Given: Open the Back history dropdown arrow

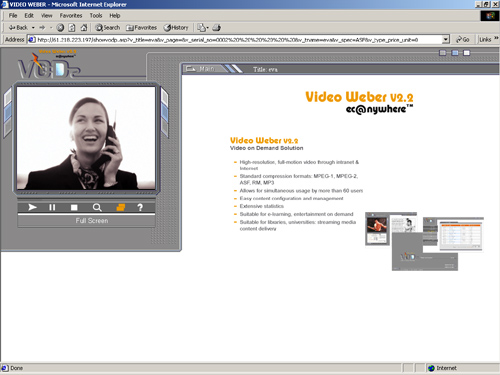Looking at the screenshot, I should 33,28.
